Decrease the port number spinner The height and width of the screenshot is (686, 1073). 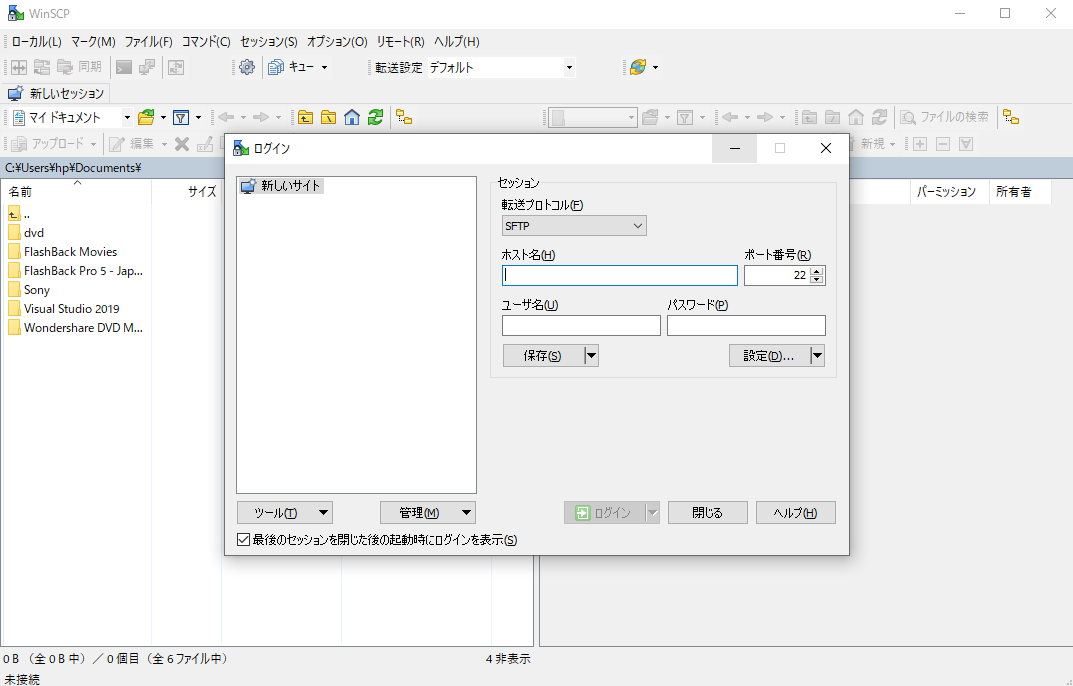816,279
